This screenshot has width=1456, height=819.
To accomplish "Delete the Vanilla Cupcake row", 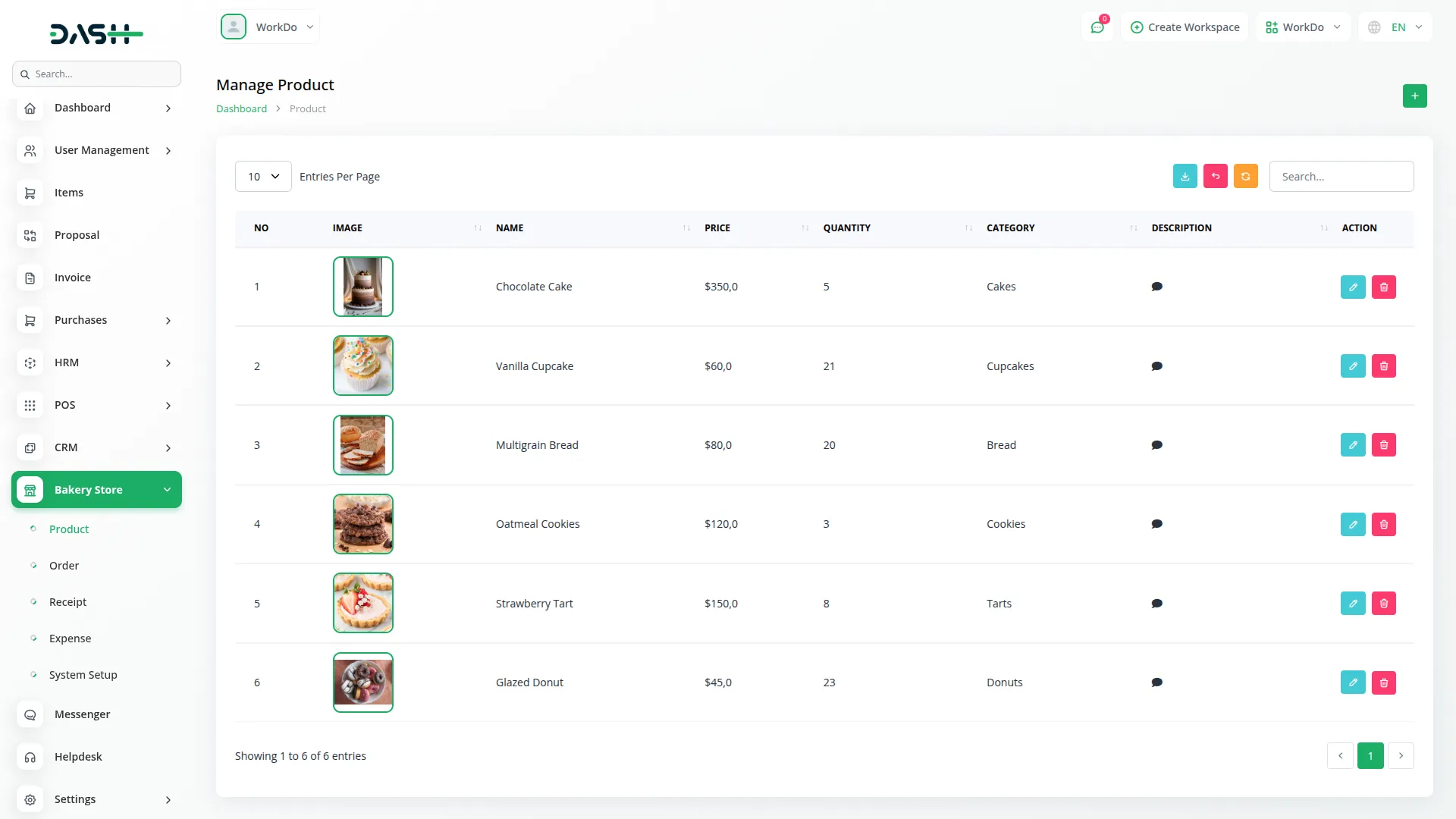I will point(1383,366).
